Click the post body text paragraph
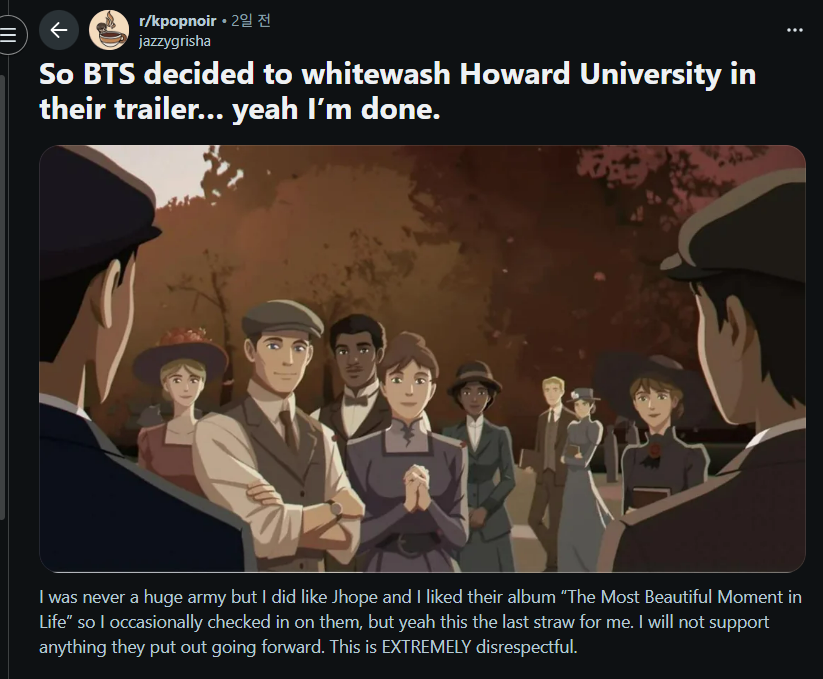This screenshot has height=679, width=823. coord(420,622)
